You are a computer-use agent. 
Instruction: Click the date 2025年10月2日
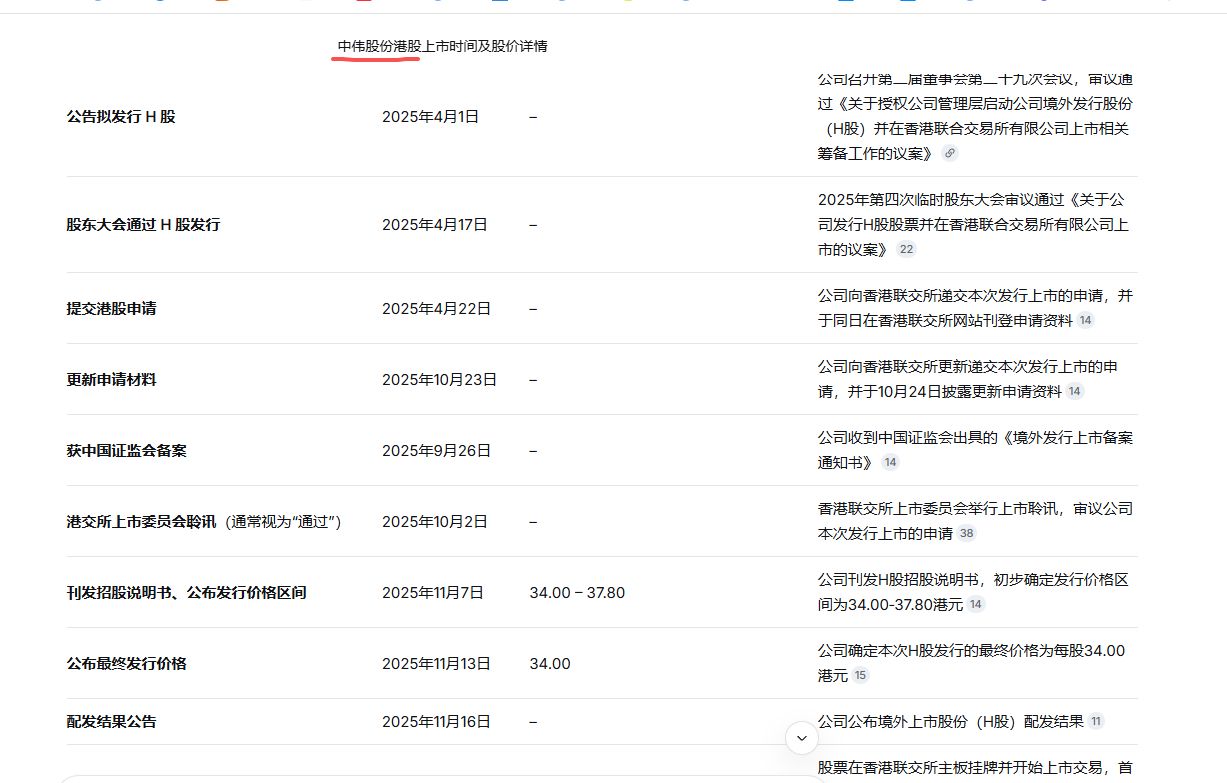pyautogui.click(x=434, y=521)
